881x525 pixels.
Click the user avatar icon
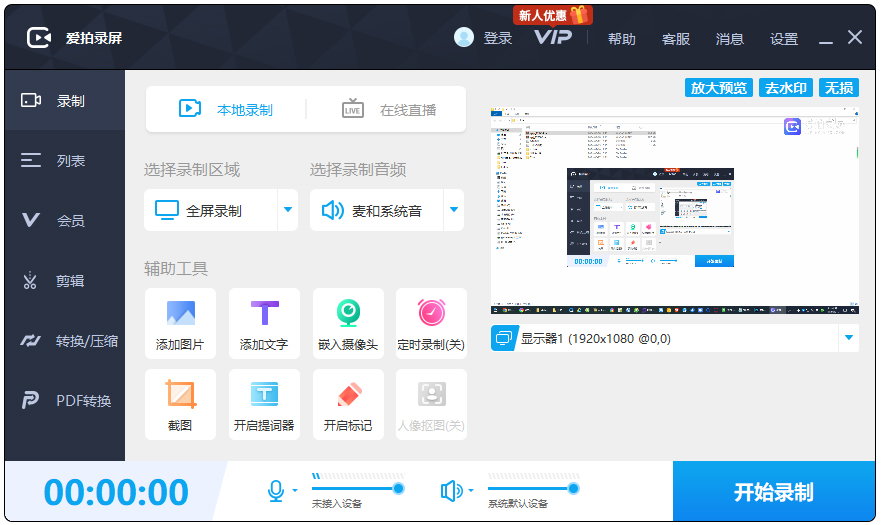pyautogui.click(x=464, y=38)
